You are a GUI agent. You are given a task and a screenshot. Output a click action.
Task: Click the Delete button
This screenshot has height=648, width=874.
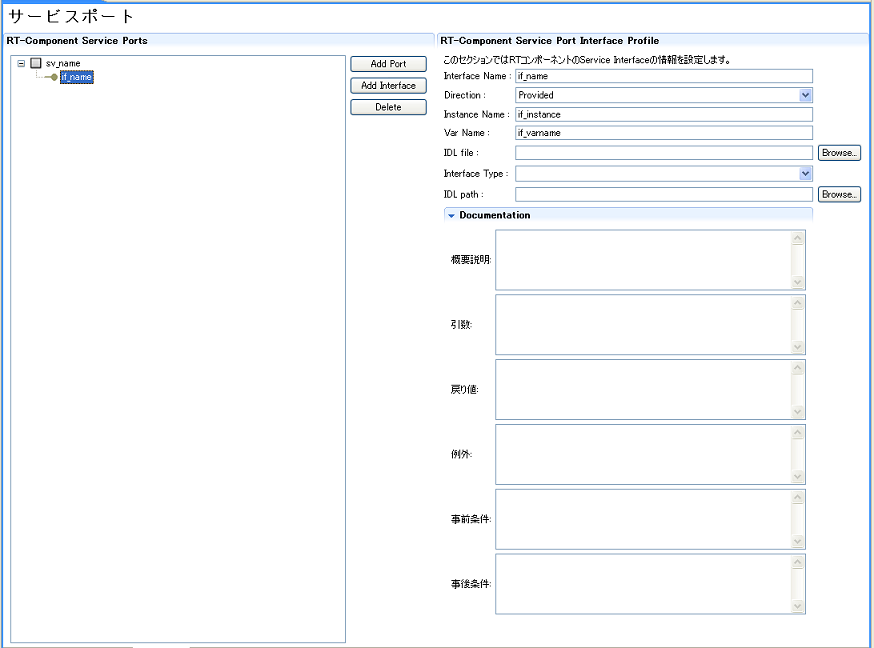click(x=389, y=107)
